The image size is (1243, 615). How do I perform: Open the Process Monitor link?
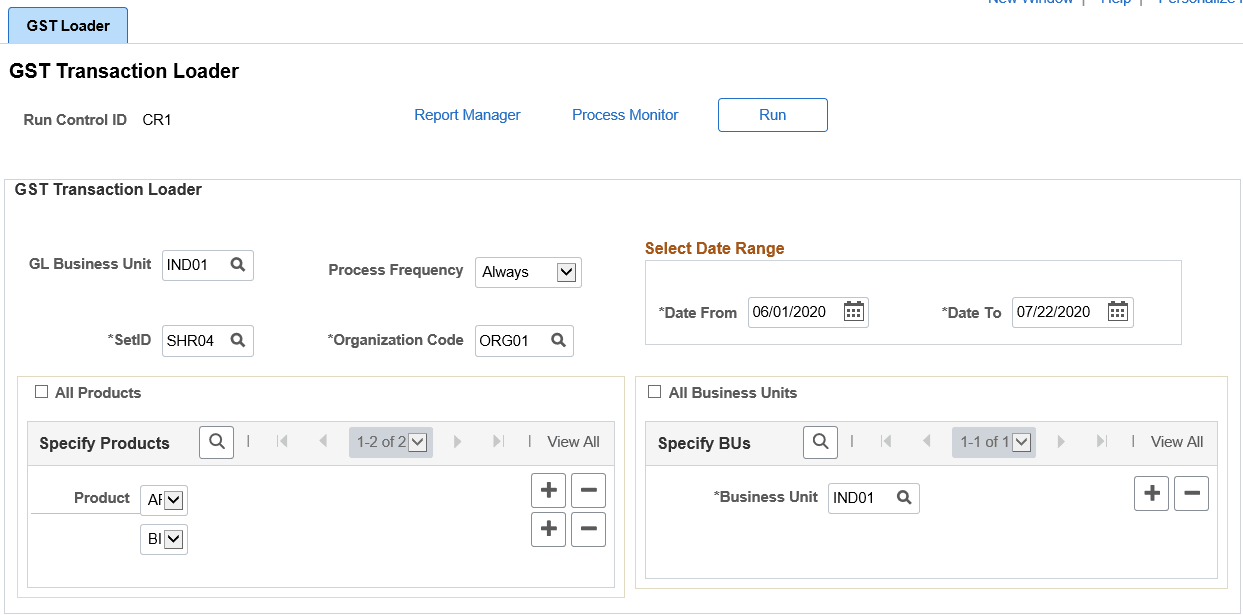(x=625, y=114)
